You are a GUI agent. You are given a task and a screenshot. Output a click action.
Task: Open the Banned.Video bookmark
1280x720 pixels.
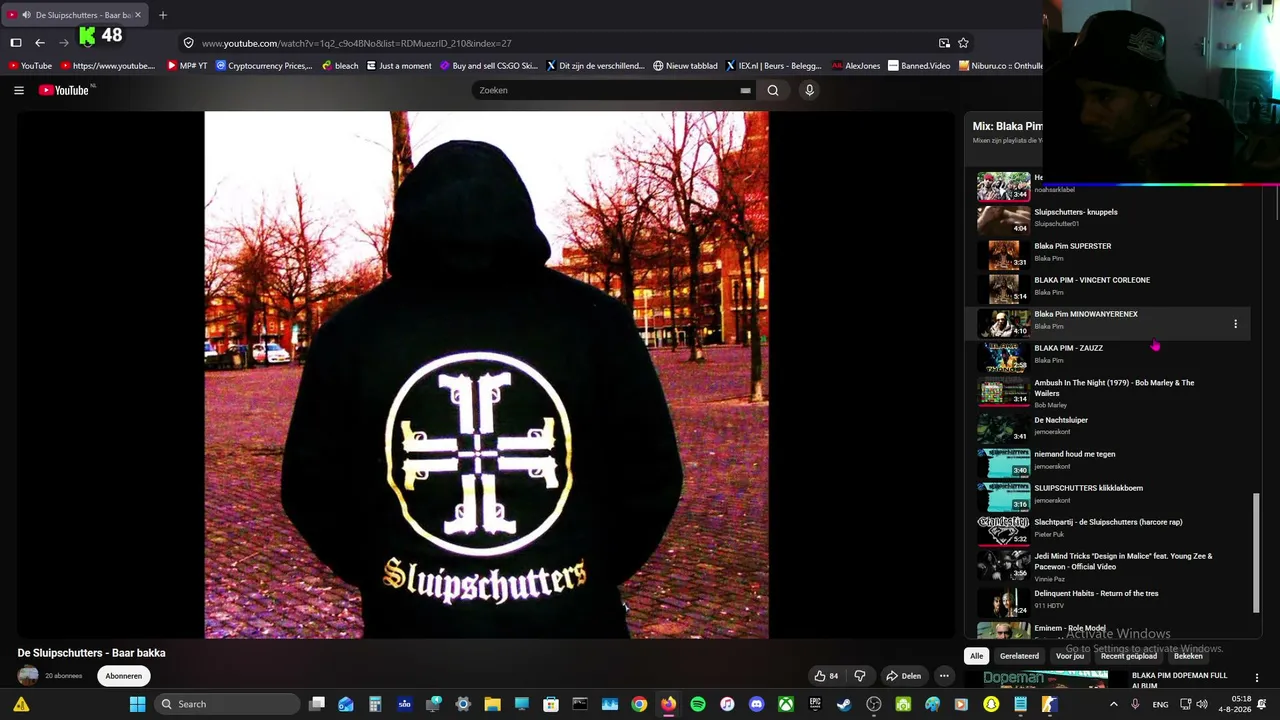click(x=919, y=66)
